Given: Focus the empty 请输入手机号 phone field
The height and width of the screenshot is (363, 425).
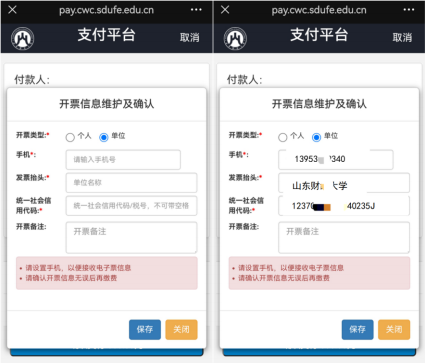Looking at the screenshot, I should pos(123,160).
